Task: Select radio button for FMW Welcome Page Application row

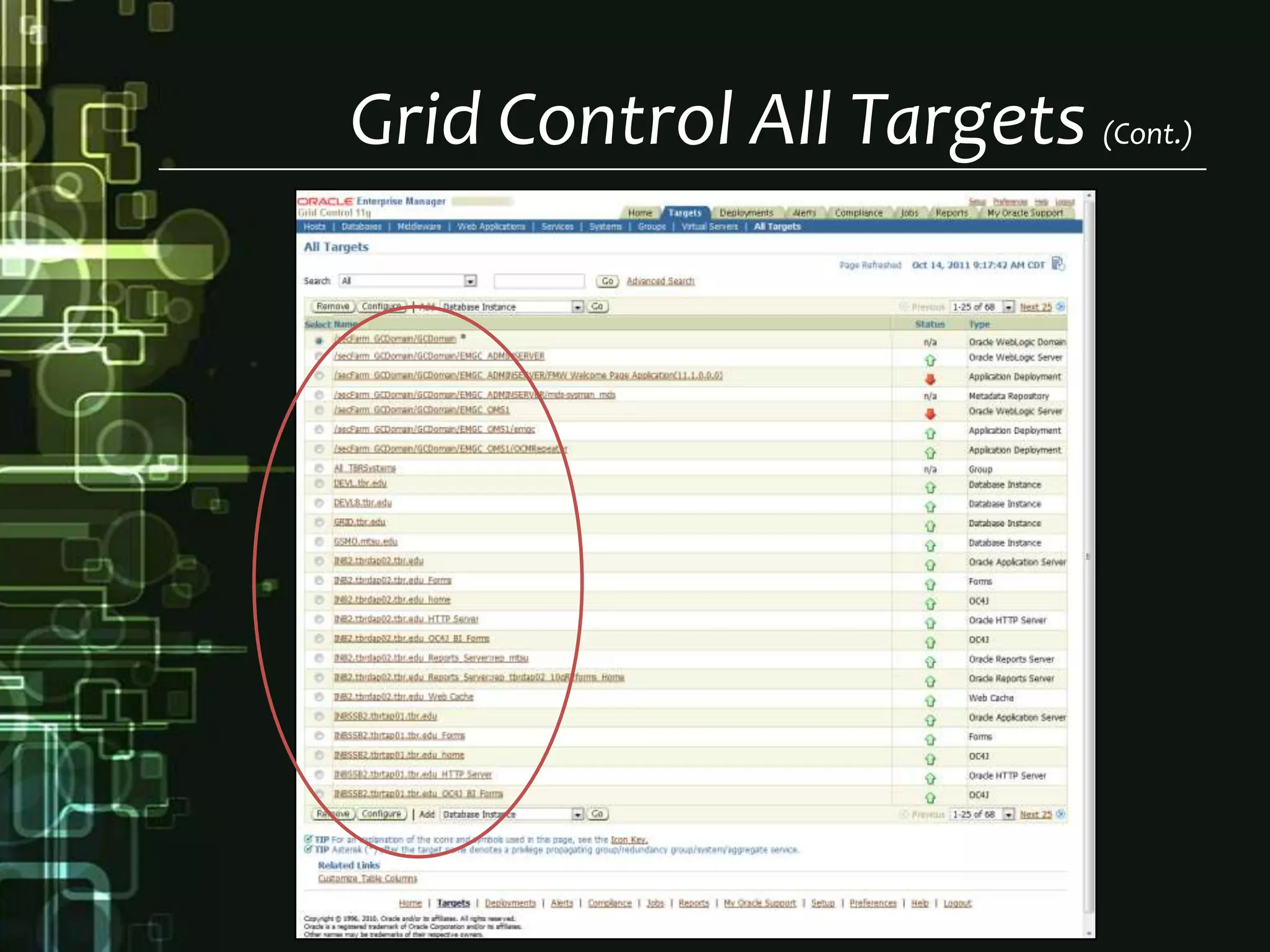Action: 319,376
